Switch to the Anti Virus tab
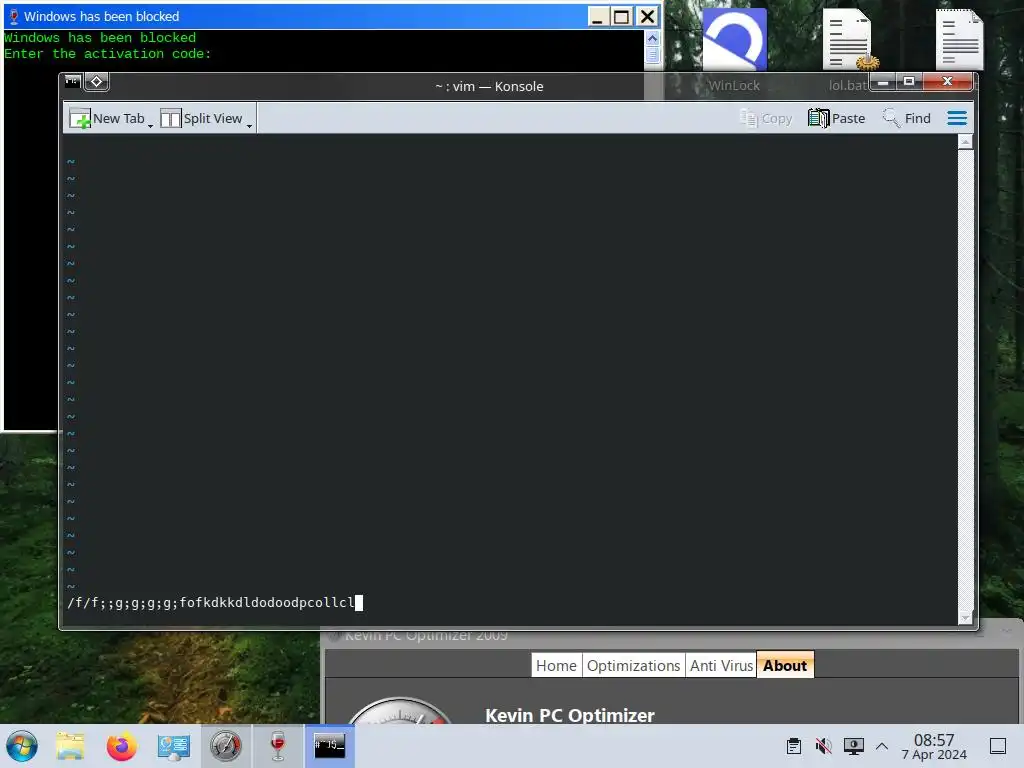 (722, 665)
